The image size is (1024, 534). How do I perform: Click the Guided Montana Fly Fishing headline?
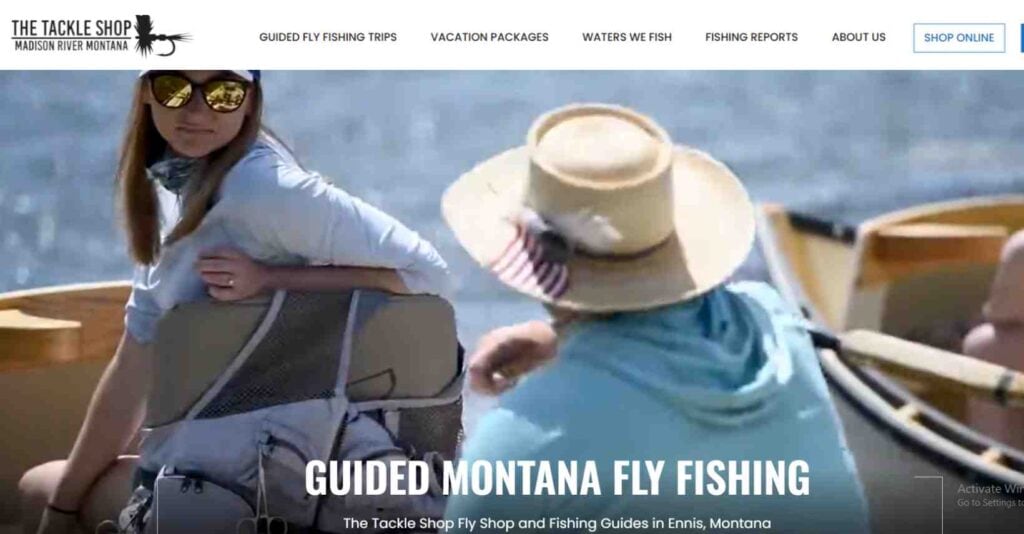tap(557, 478)
